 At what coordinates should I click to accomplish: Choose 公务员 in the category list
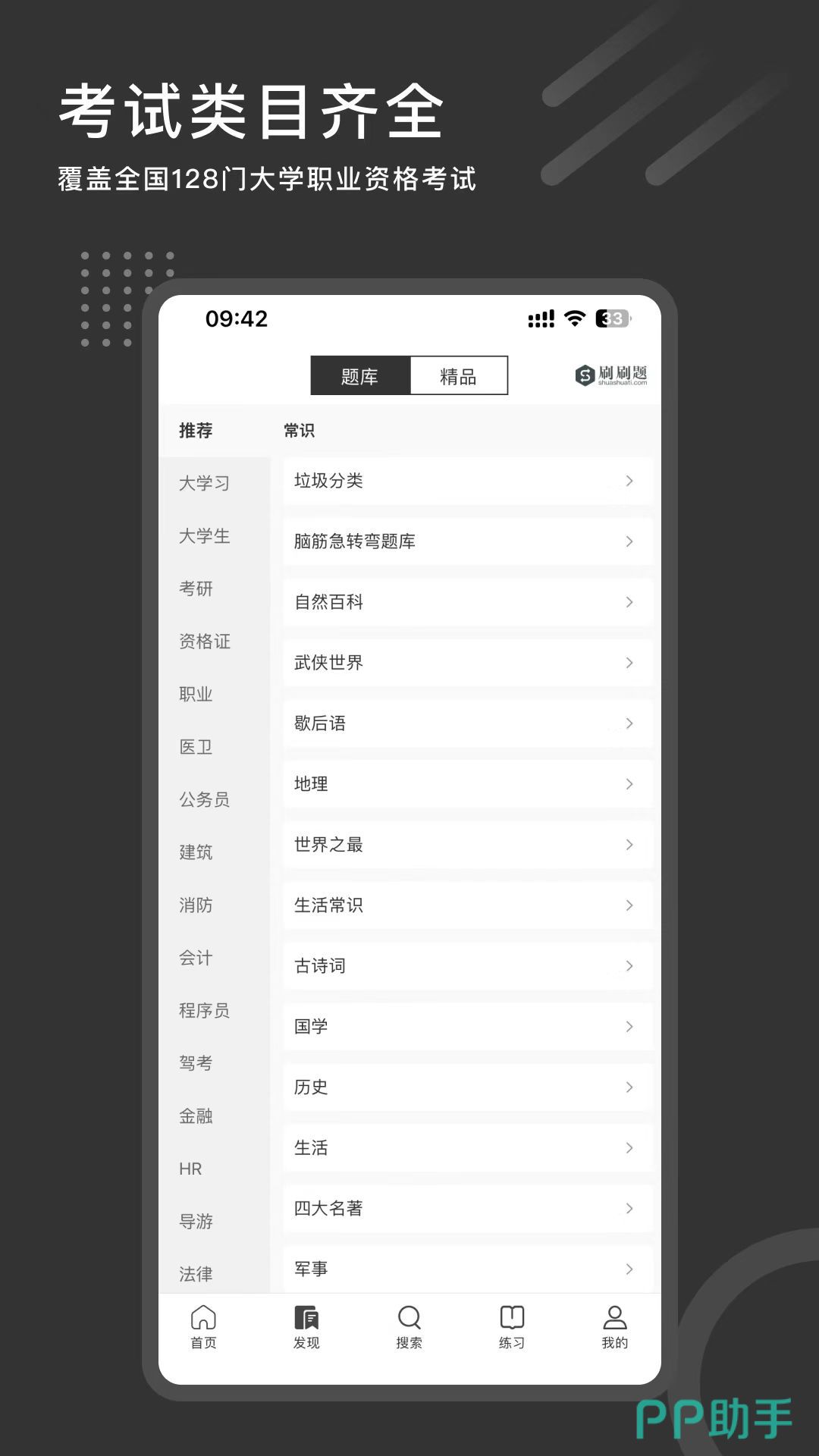pyautogui.click(x=204, y=799)
